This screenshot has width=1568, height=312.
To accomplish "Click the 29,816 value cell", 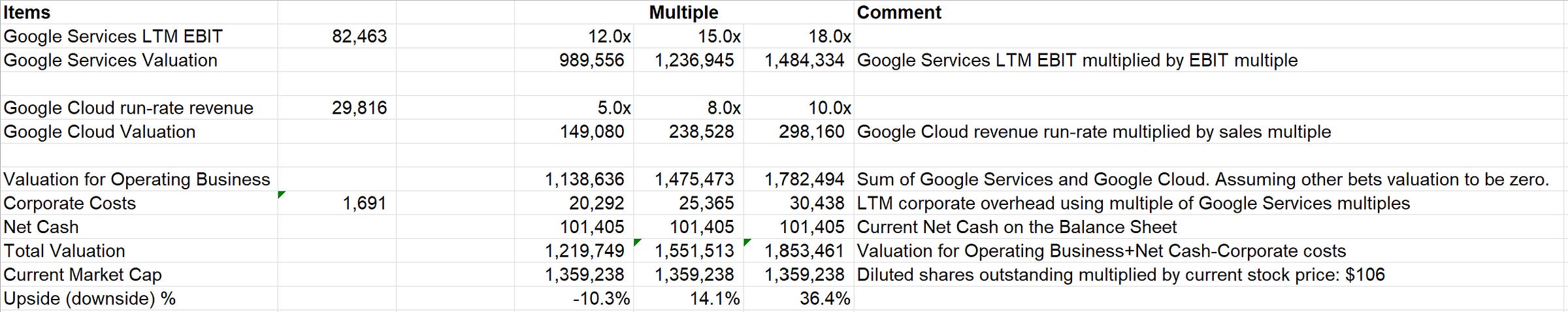I will 337,108.
